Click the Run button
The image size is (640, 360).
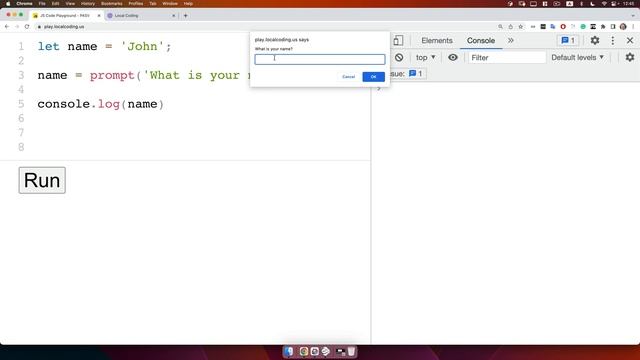42,180
